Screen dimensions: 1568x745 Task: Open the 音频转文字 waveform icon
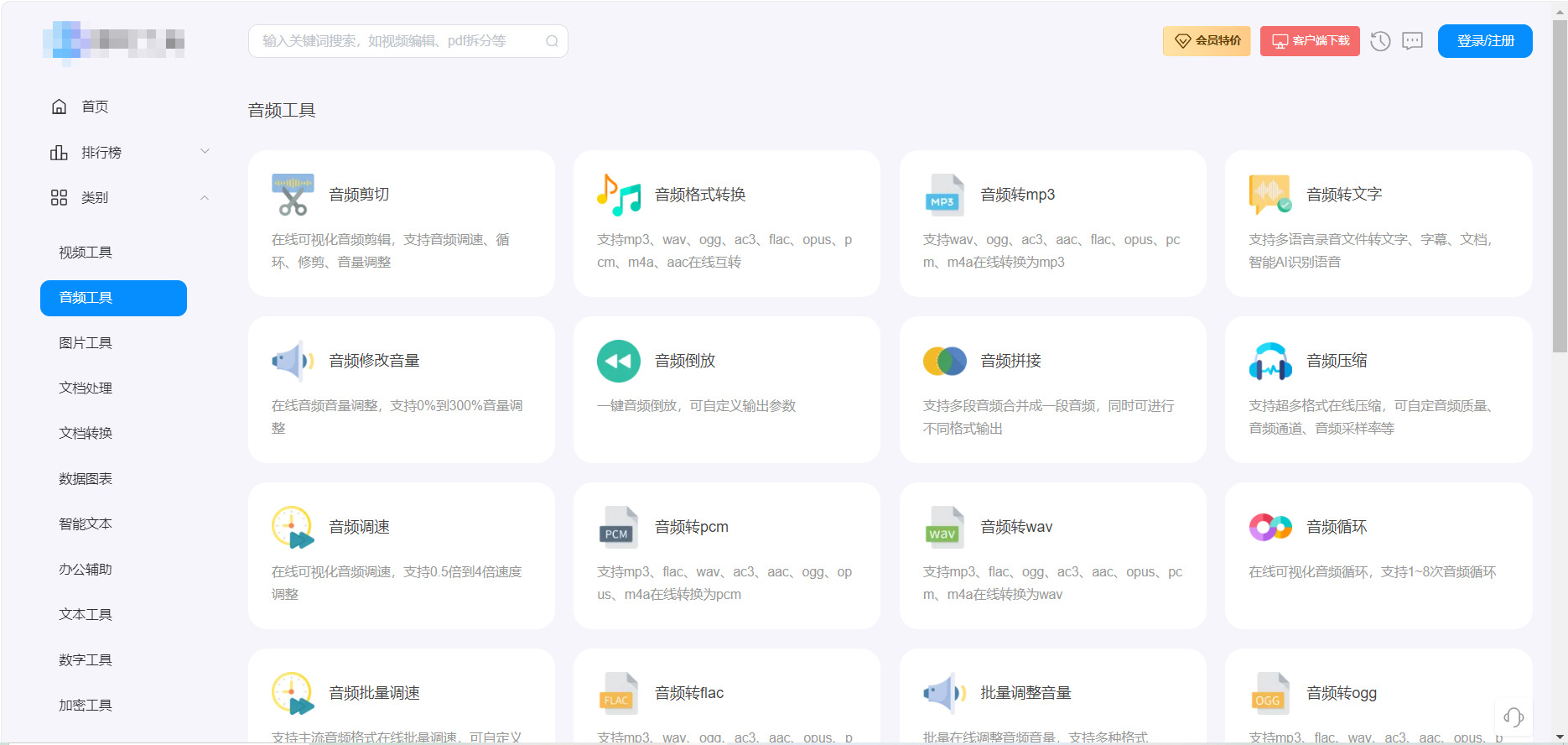tap(1270, 195)
